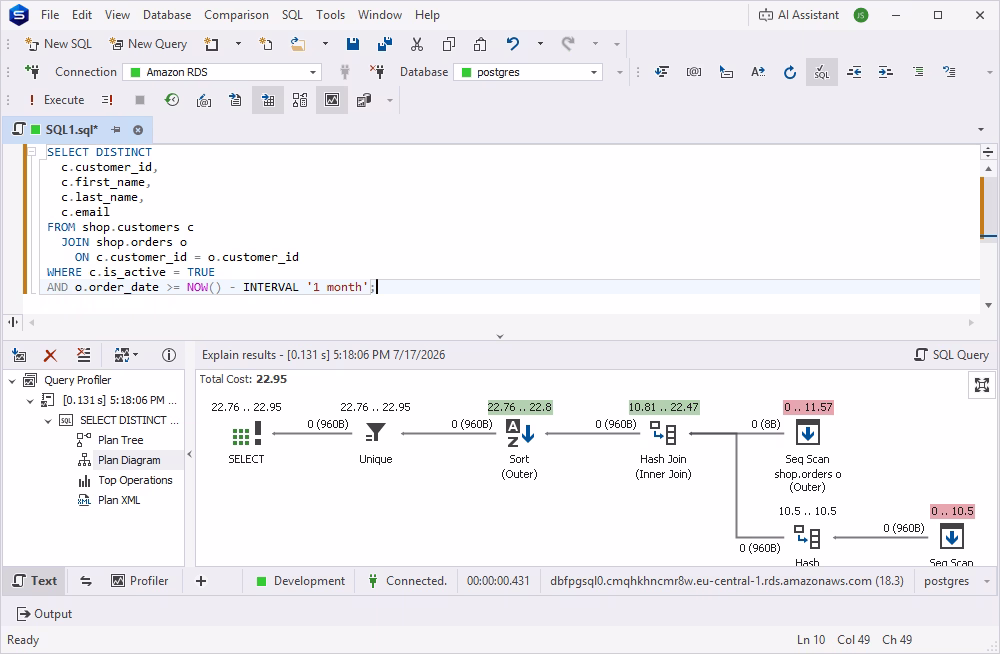Select Top Operations in profiler tree

(135, 480)
